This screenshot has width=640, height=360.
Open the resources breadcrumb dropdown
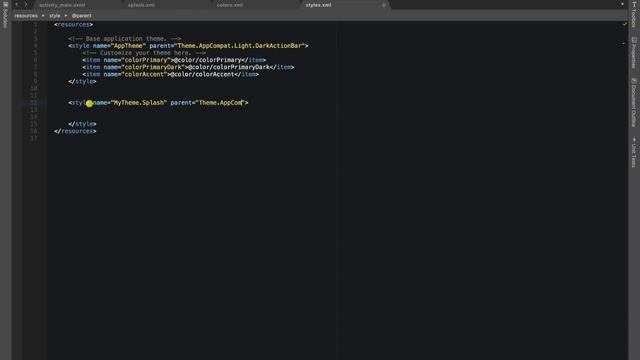[26, 16]
